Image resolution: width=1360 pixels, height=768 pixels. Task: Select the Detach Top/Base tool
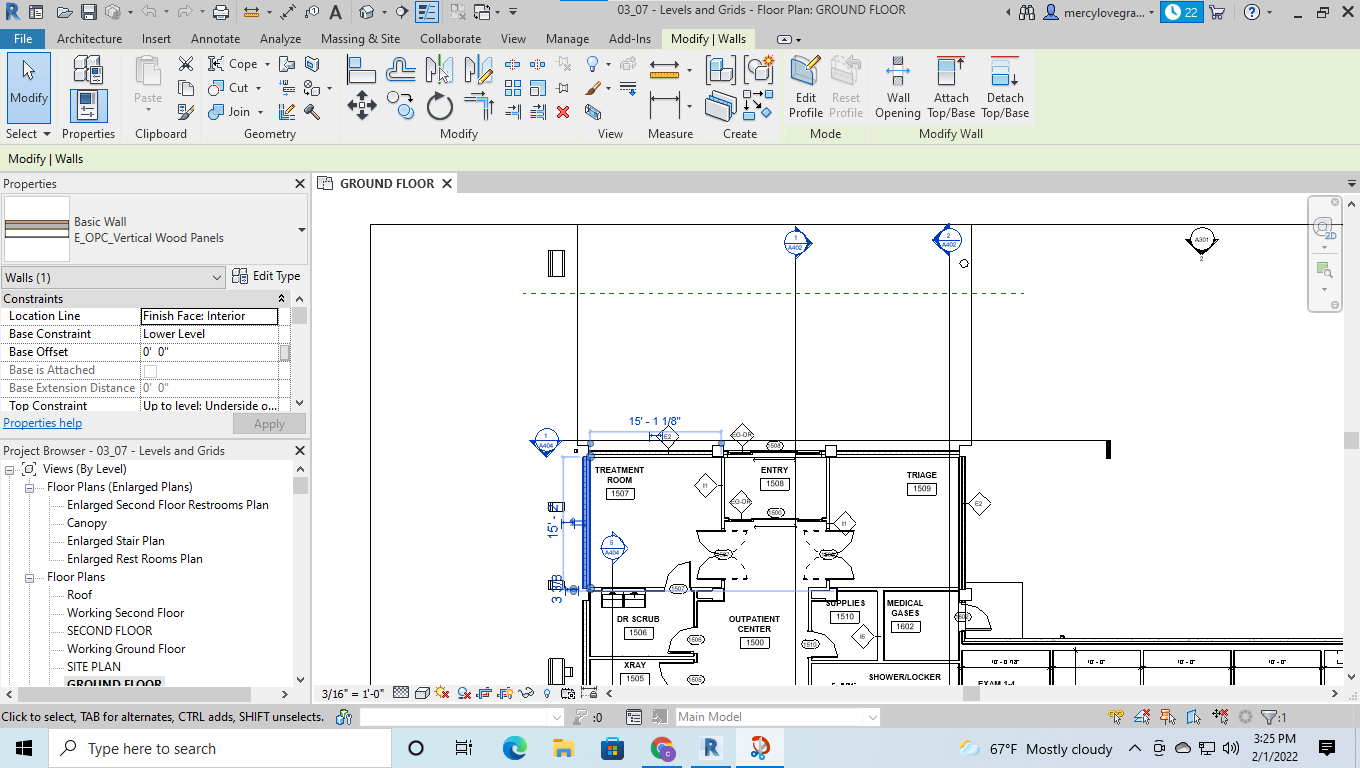(x=1004, y=88)
